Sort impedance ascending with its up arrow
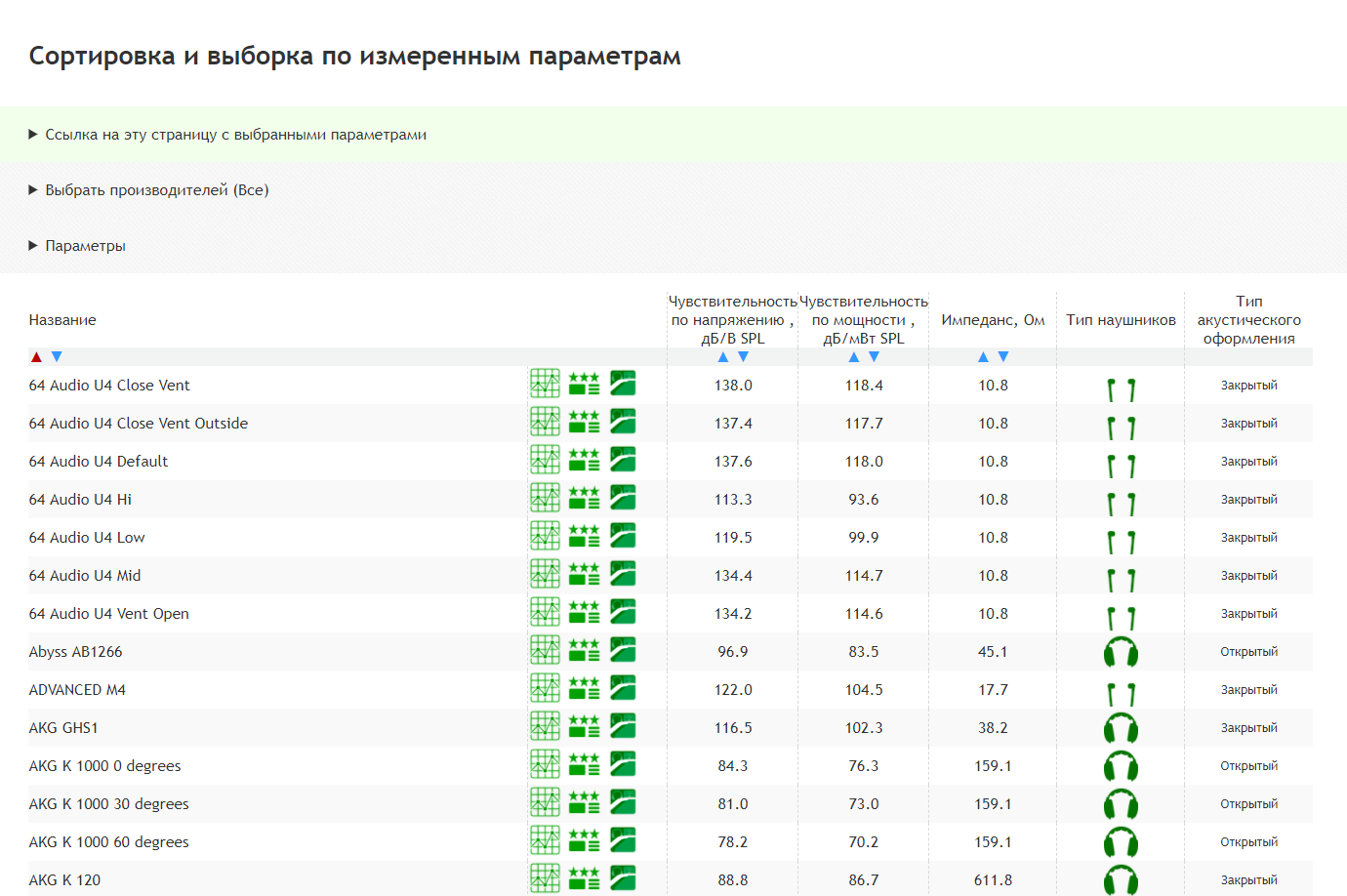The height and width of the screenshot is (896, 1347). coord(983,357)
